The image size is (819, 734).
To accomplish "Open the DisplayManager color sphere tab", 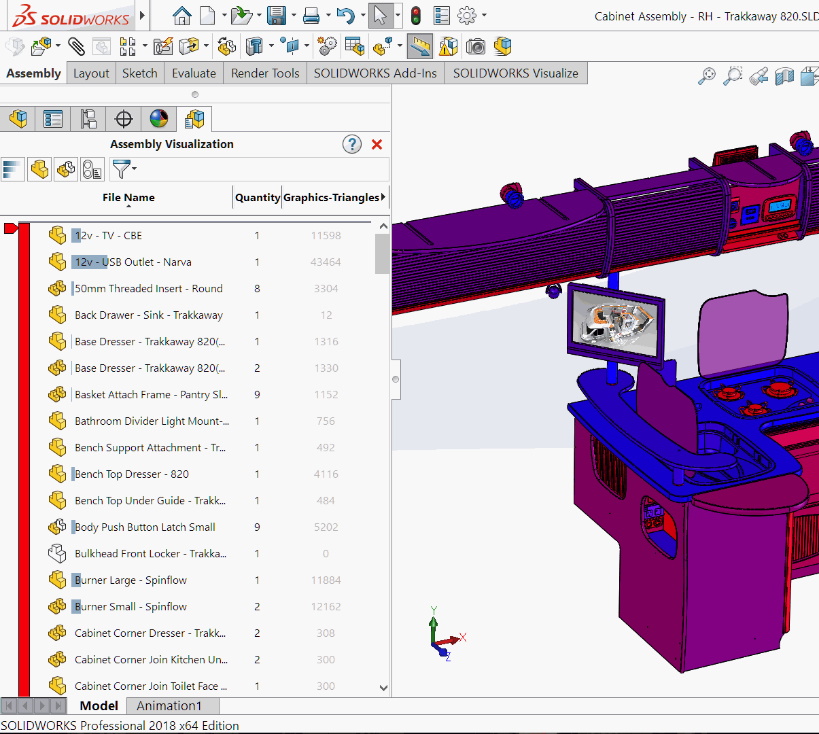I will tap(158, 119).
